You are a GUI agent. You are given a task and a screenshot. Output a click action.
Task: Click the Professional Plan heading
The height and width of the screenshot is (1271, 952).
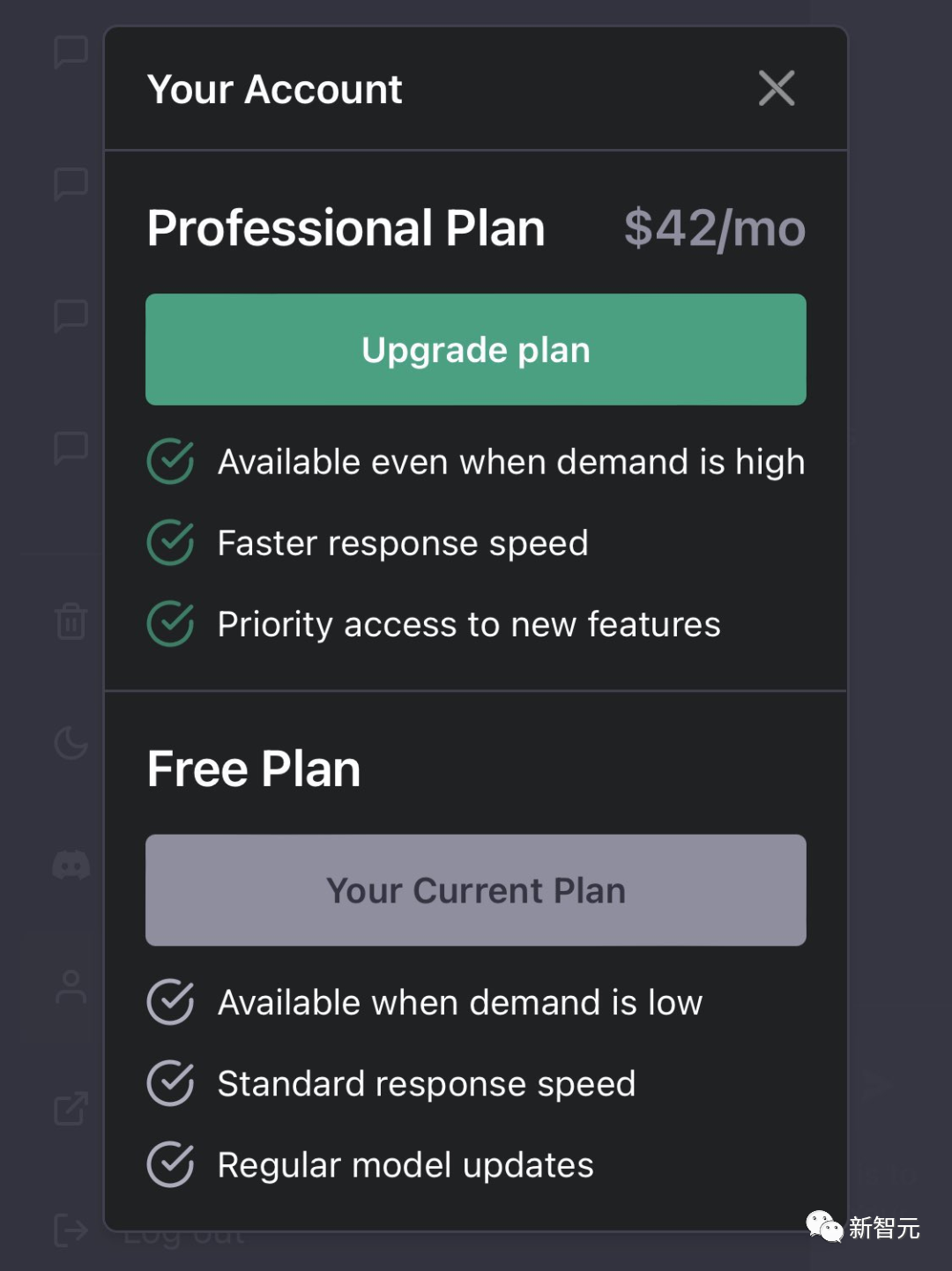pos(346,229)
